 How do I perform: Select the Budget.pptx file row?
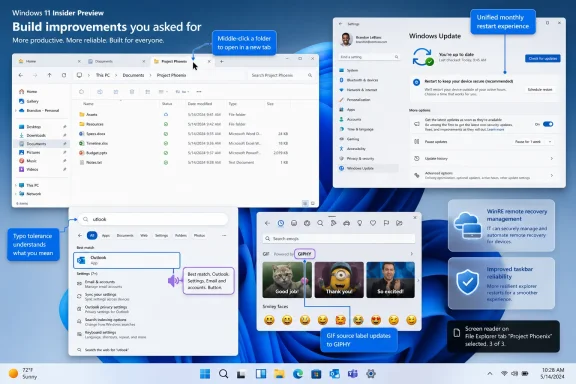(185, 153)
